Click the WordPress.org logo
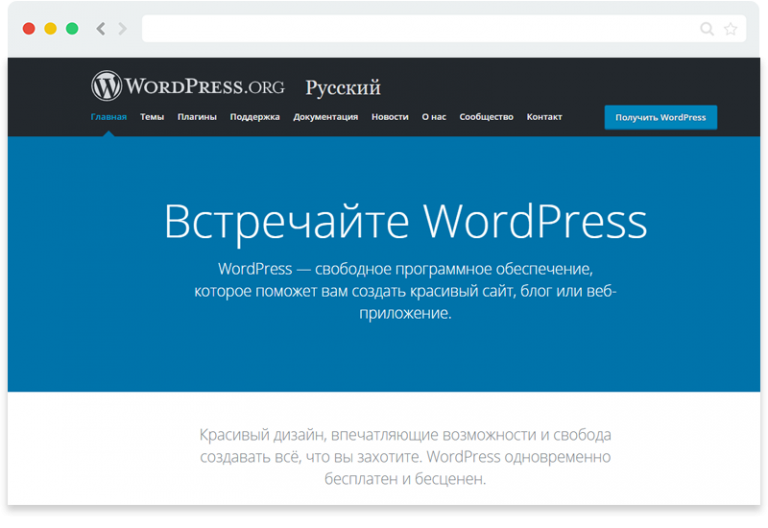The width and height of the screenshot is (768, 528). [x=188, y=86]
